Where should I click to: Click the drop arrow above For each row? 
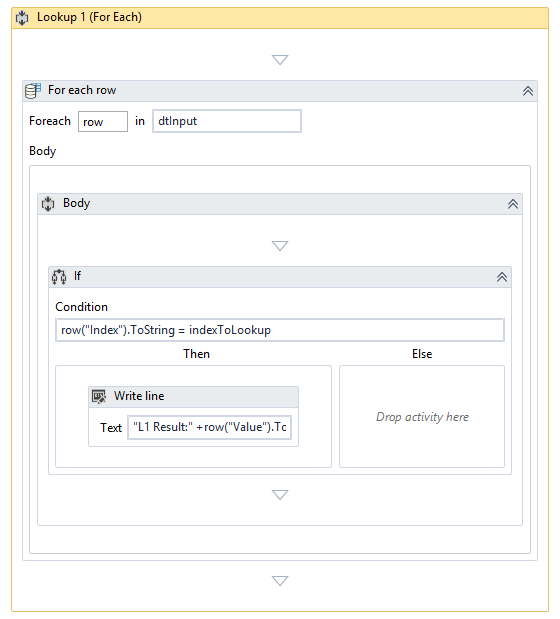280,60
